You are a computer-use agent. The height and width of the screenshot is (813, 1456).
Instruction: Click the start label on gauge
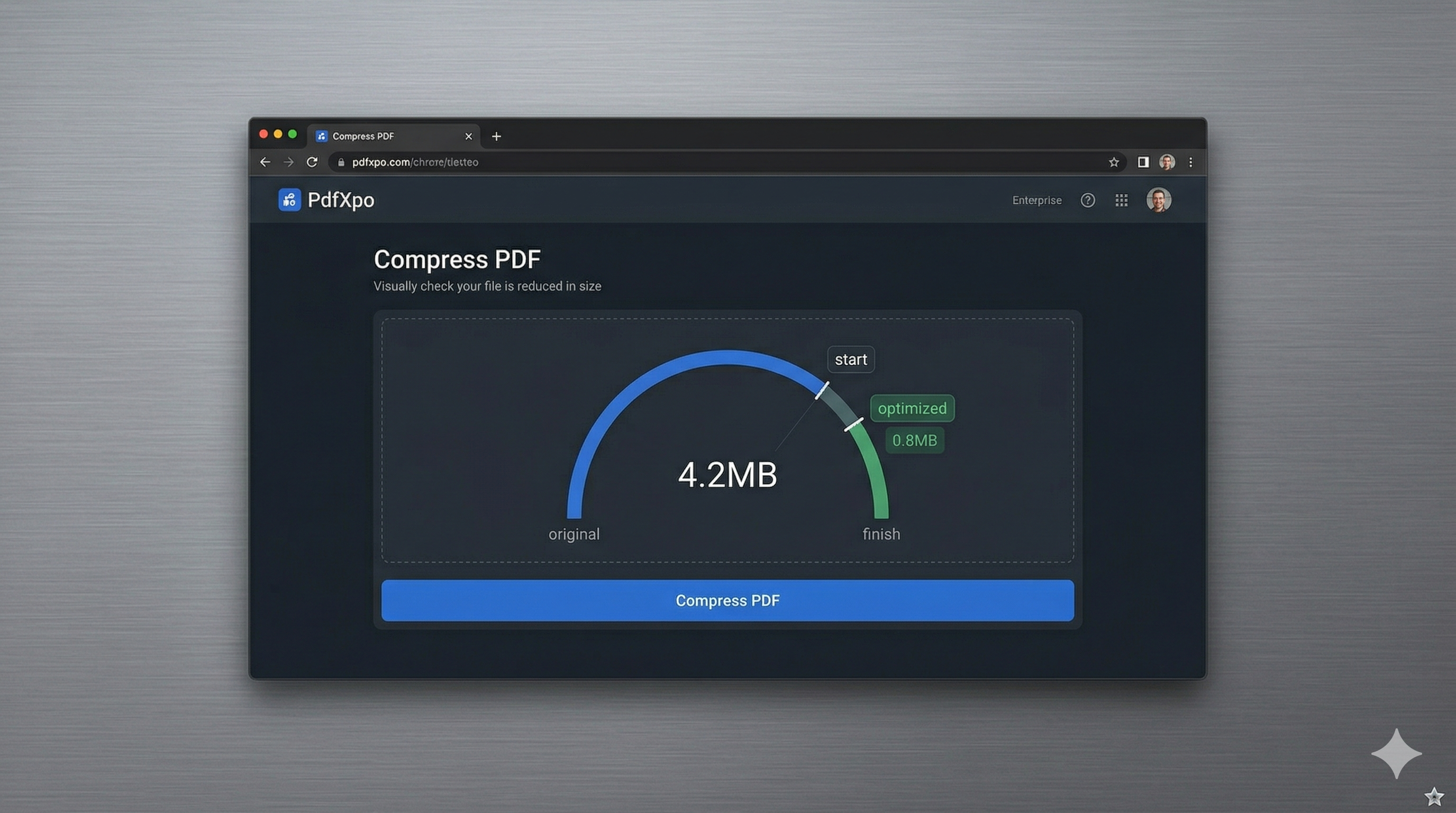[x=851, y=359]
